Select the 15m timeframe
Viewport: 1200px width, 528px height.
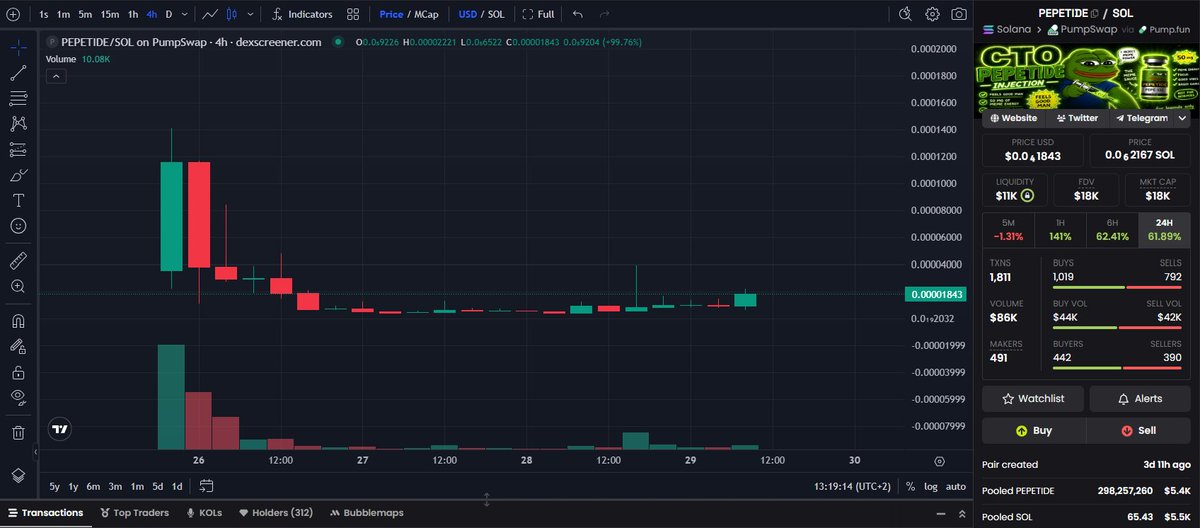coord(109,14)
